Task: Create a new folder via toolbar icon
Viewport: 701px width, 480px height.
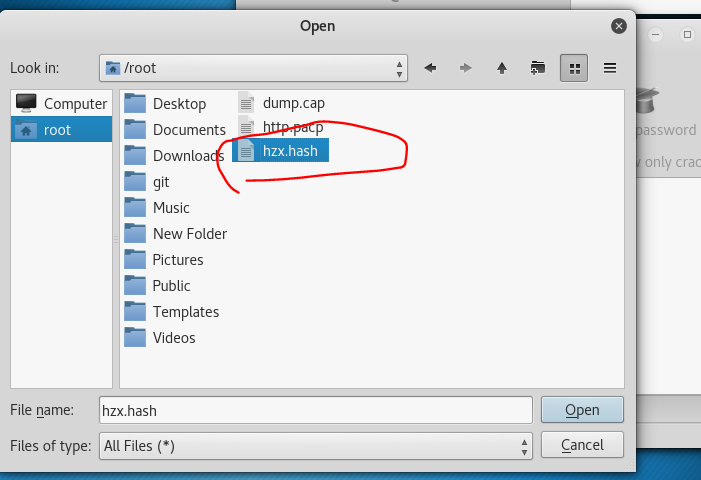Action: click(538, 68)
